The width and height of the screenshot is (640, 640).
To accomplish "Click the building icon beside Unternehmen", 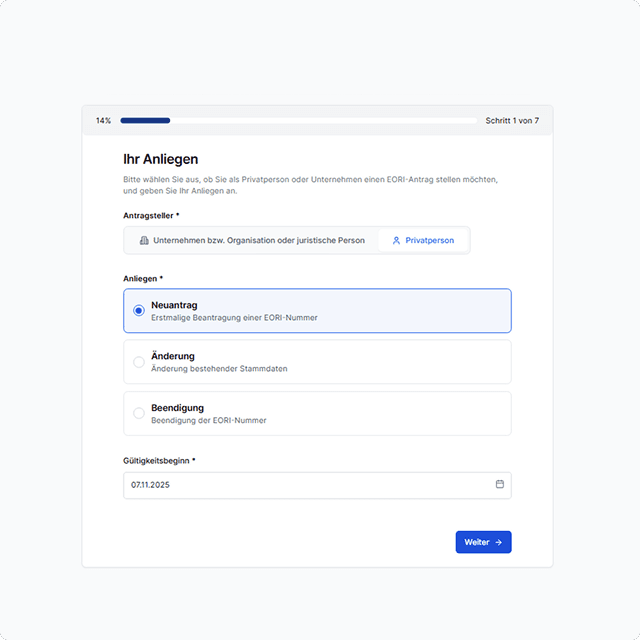I will (x=144, y=241).
